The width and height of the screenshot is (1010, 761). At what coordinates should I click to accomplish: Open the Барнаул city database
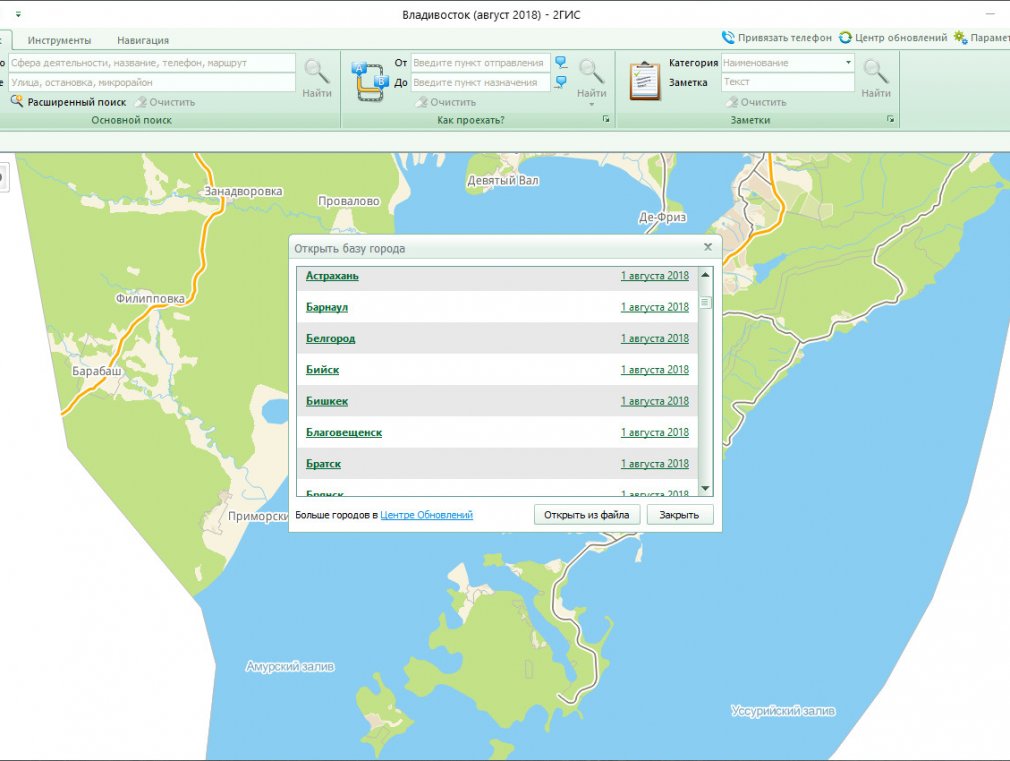click(x=327, y=307)
